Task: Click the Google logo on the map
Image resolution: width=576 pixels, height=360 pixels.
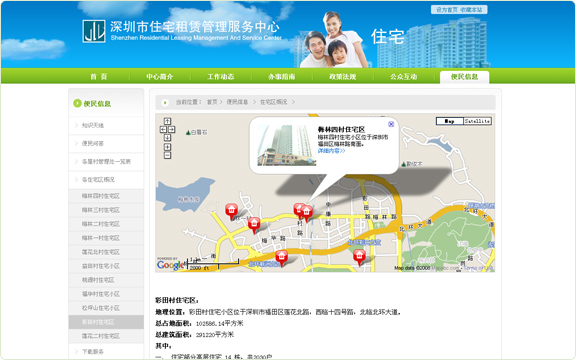Action: [x=170, y=264]
